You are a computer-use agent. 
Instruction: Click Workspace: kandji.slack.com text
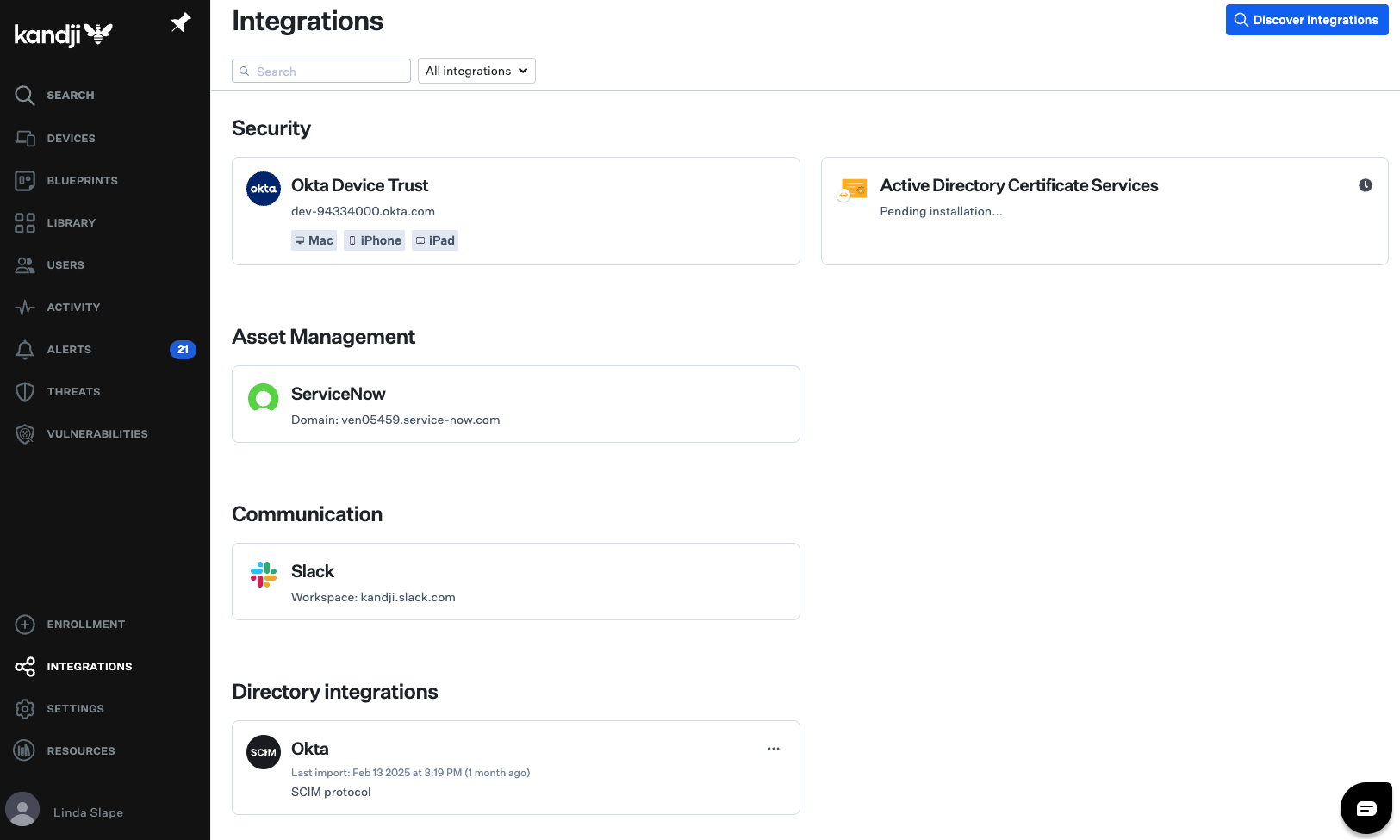(373, 597)
